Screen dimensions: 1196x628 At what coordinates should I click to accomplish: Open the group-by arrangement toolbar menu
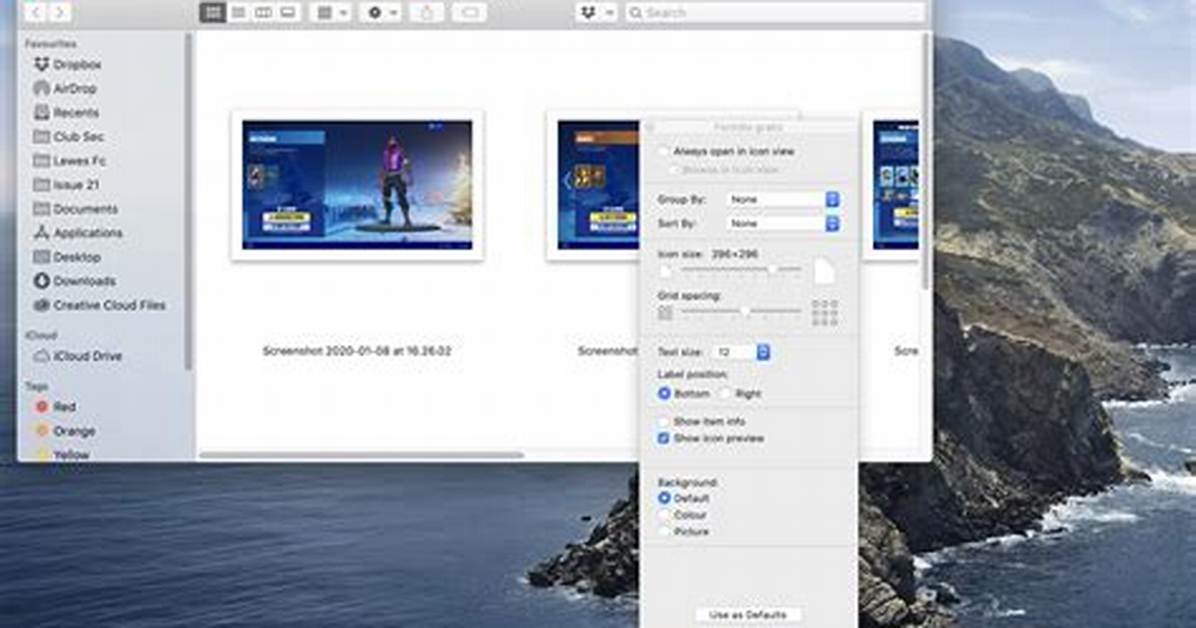[x=332, y=12]
